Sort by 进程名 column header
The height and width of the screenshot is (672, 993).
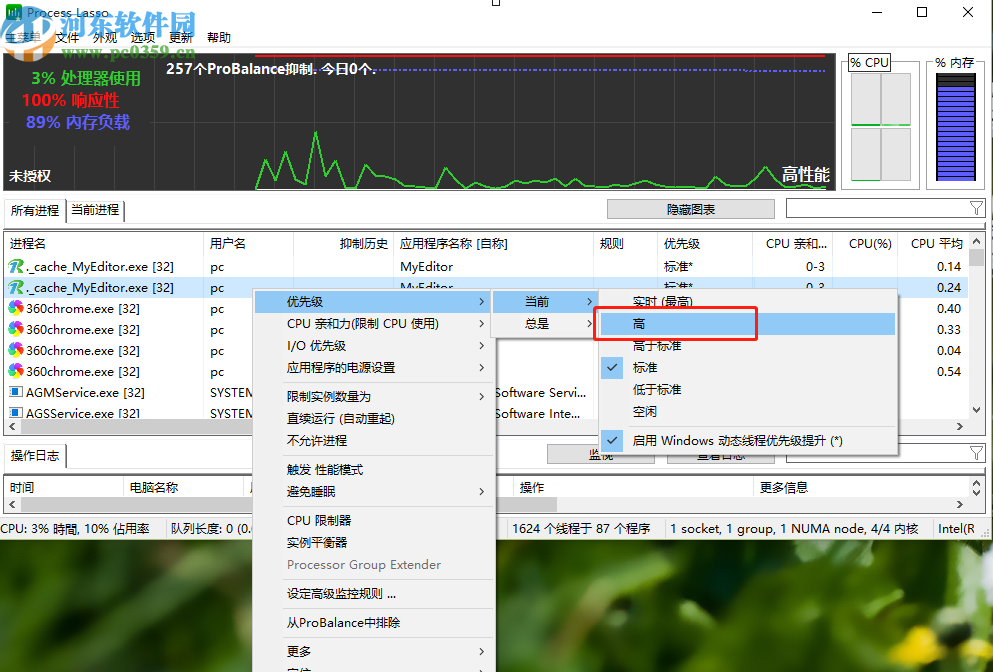pyautogui.click(x=104, y=244)
